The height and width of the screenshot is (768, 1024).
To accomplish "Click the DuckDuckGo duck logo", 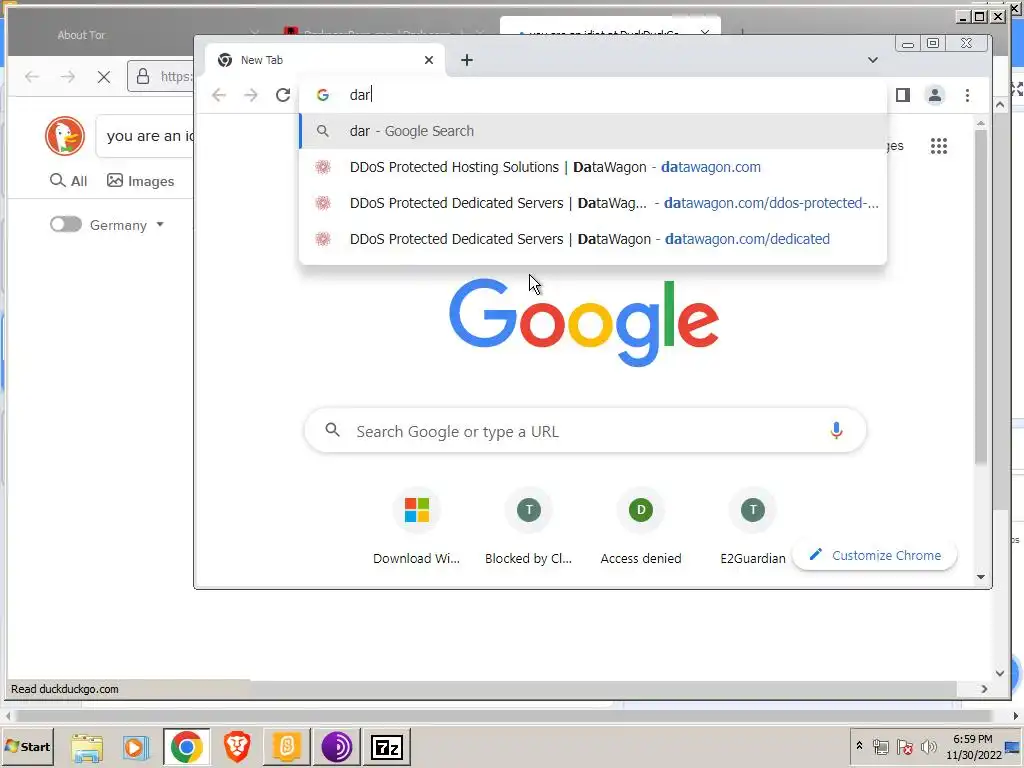I will pyautogui.click(x=65, y=136).
